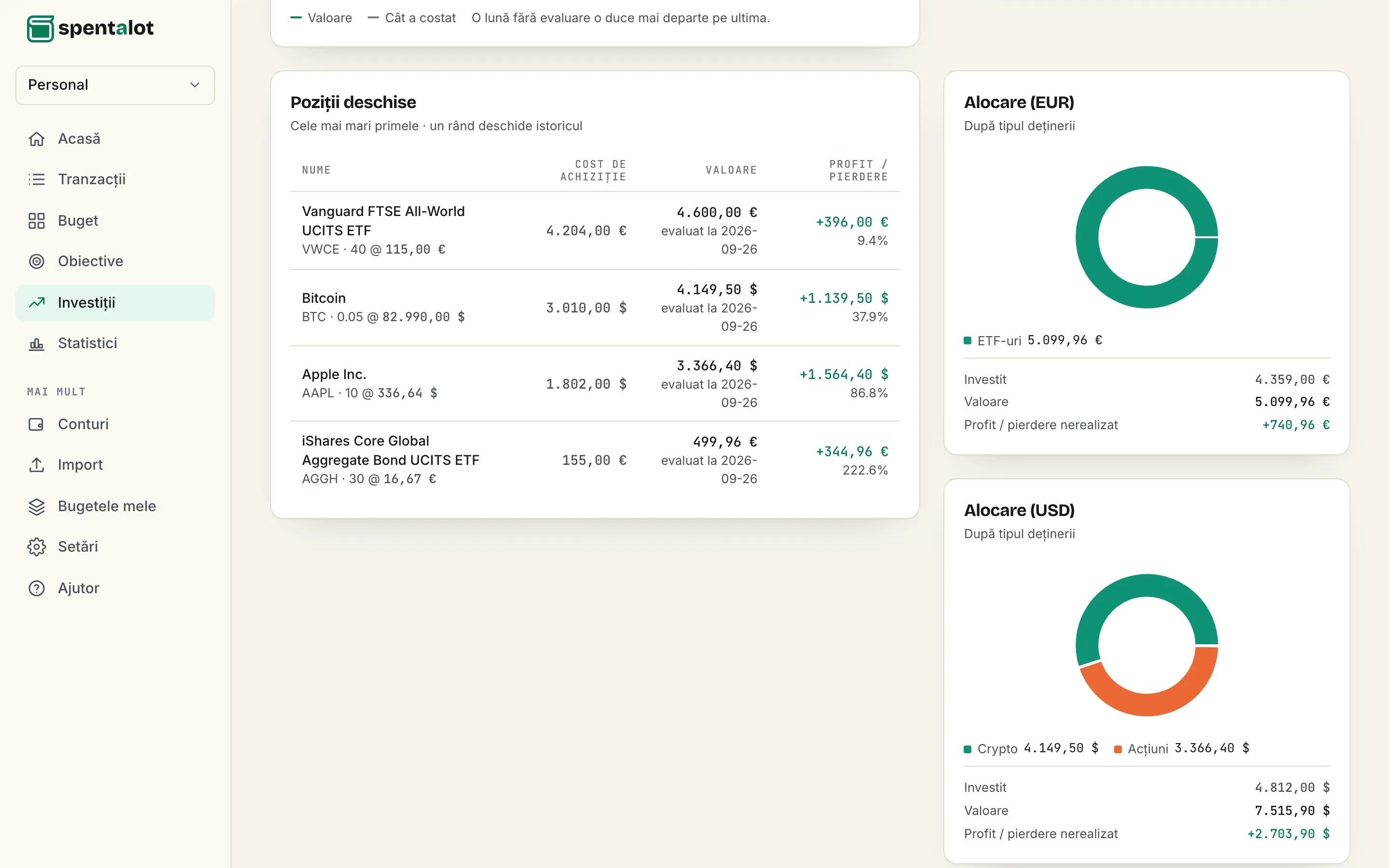Navigate to Buget
This screenshot has height=868, width=1389.
click(115, 220)
